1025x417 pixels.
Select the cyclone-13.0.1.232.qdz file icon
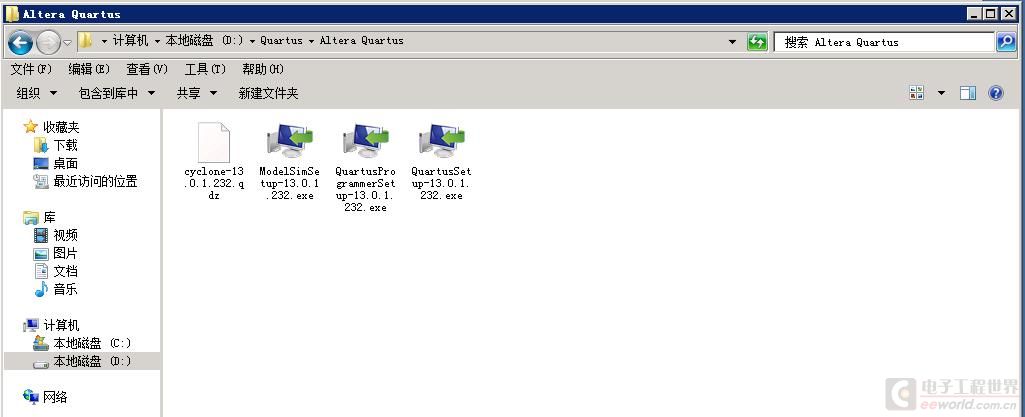214,142
